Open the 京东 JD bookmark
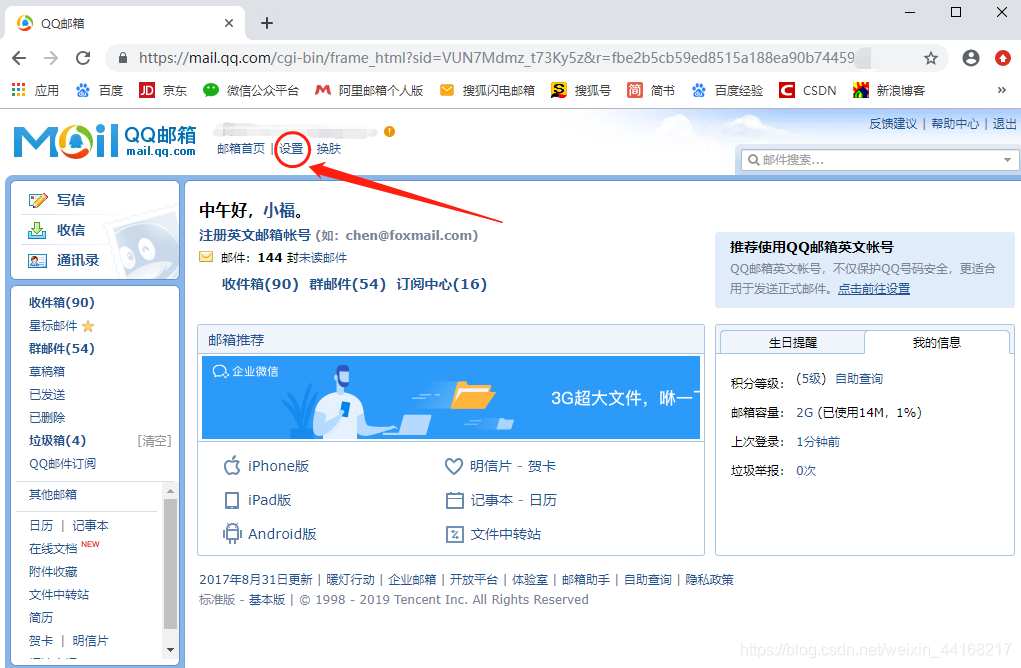The height and width of the screenshot is (668, 1021). click(x=163, y=90)
